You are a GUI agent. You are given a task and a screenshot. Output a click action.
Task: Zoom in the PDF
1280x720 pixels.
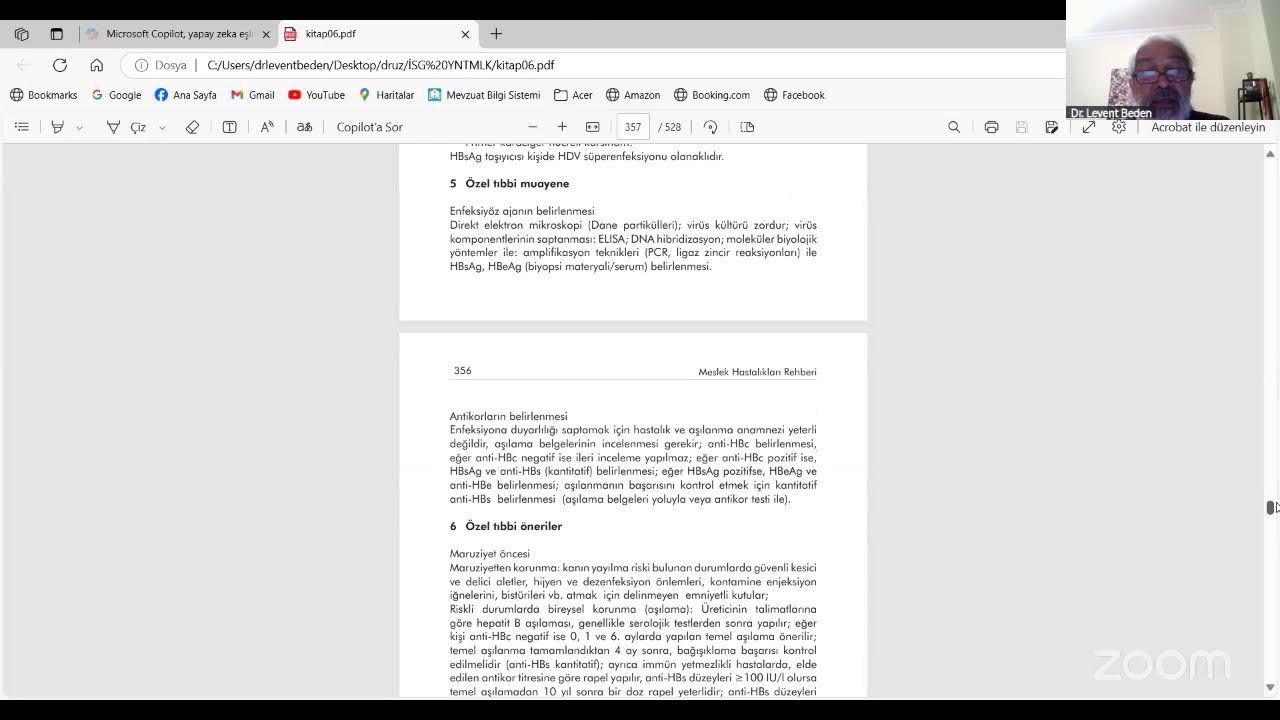point(562,127)
